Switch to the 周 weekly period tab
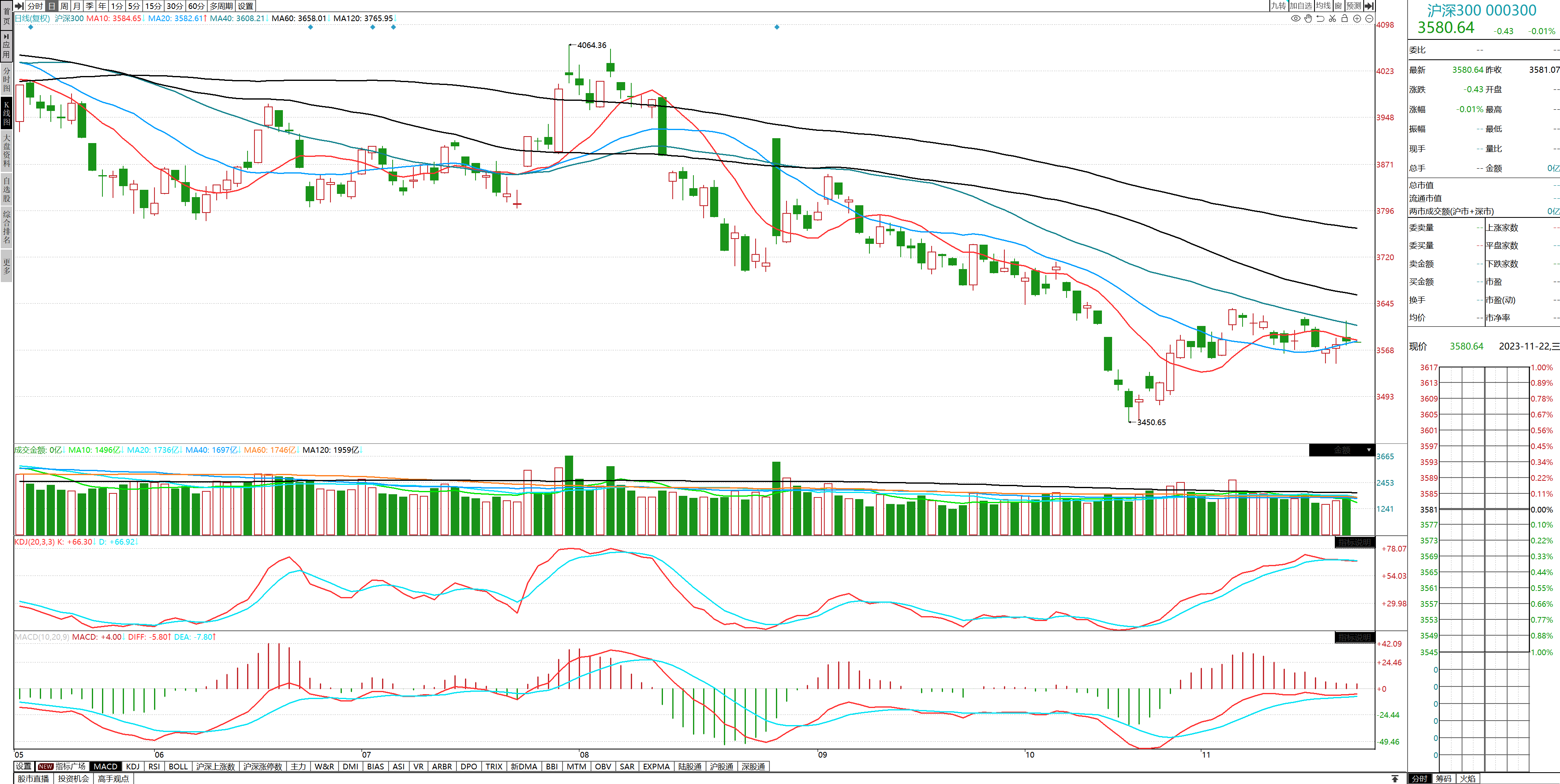 click(64, 5)
